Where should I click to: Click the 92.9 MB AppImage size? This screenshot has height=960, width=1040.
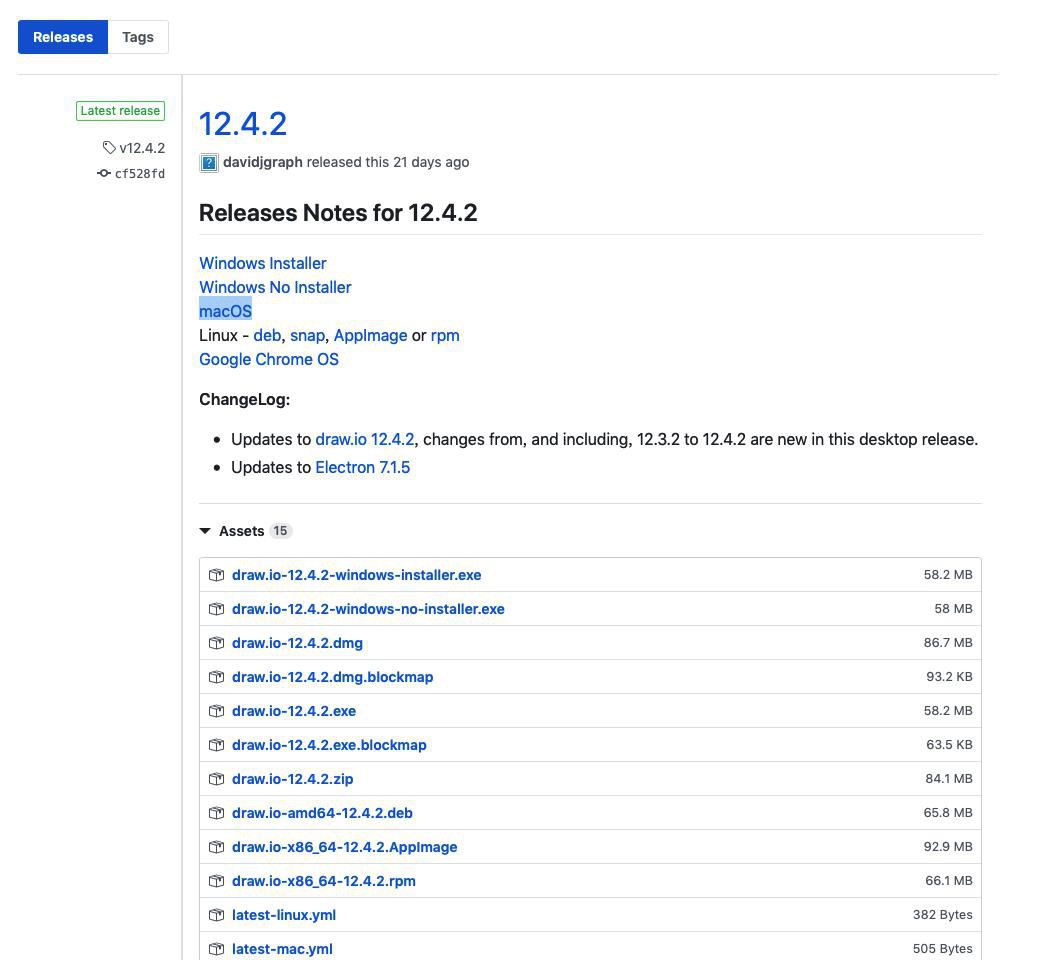[948, 847]
